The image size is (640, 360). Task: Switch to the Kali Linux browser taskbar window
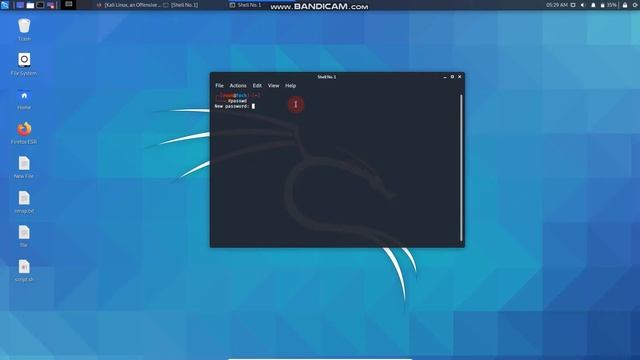tap(128, 5)
